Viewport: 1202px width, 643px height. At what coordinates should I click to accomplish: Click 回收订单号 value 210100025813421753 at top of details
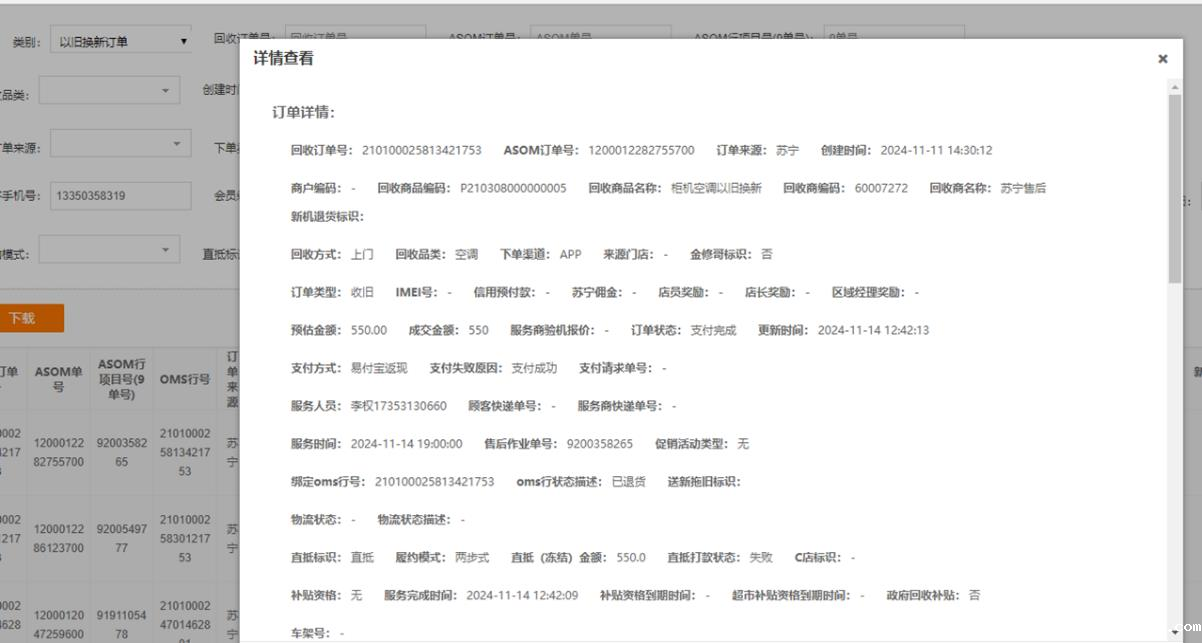[x=421, y=150]
